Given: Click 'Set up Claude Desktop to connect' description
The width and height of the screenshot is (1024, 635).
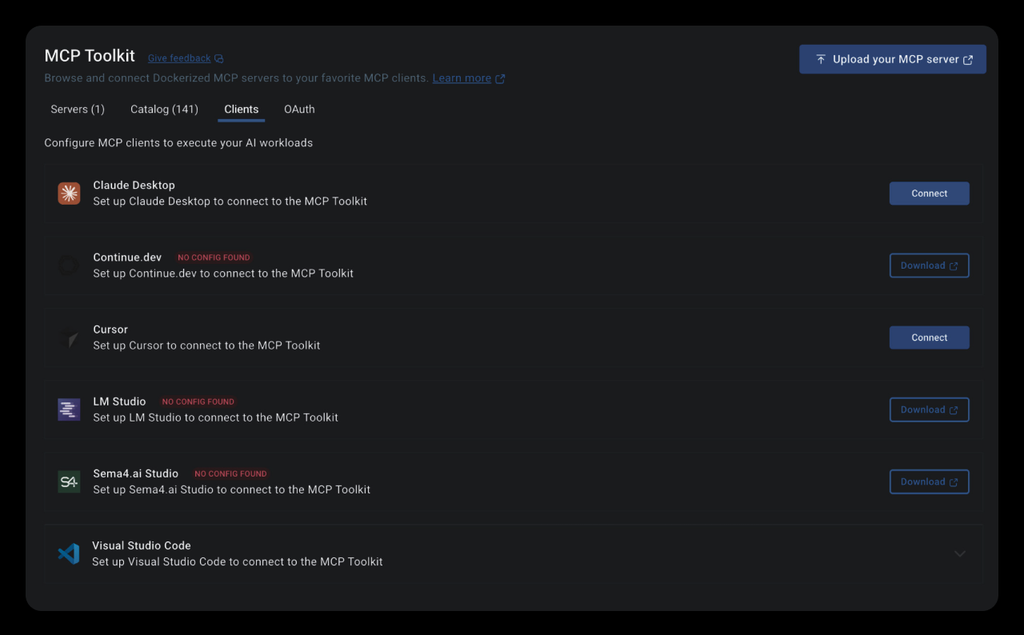Looking at the screenshot, I should pyautogui.click(x=230, y=201).
